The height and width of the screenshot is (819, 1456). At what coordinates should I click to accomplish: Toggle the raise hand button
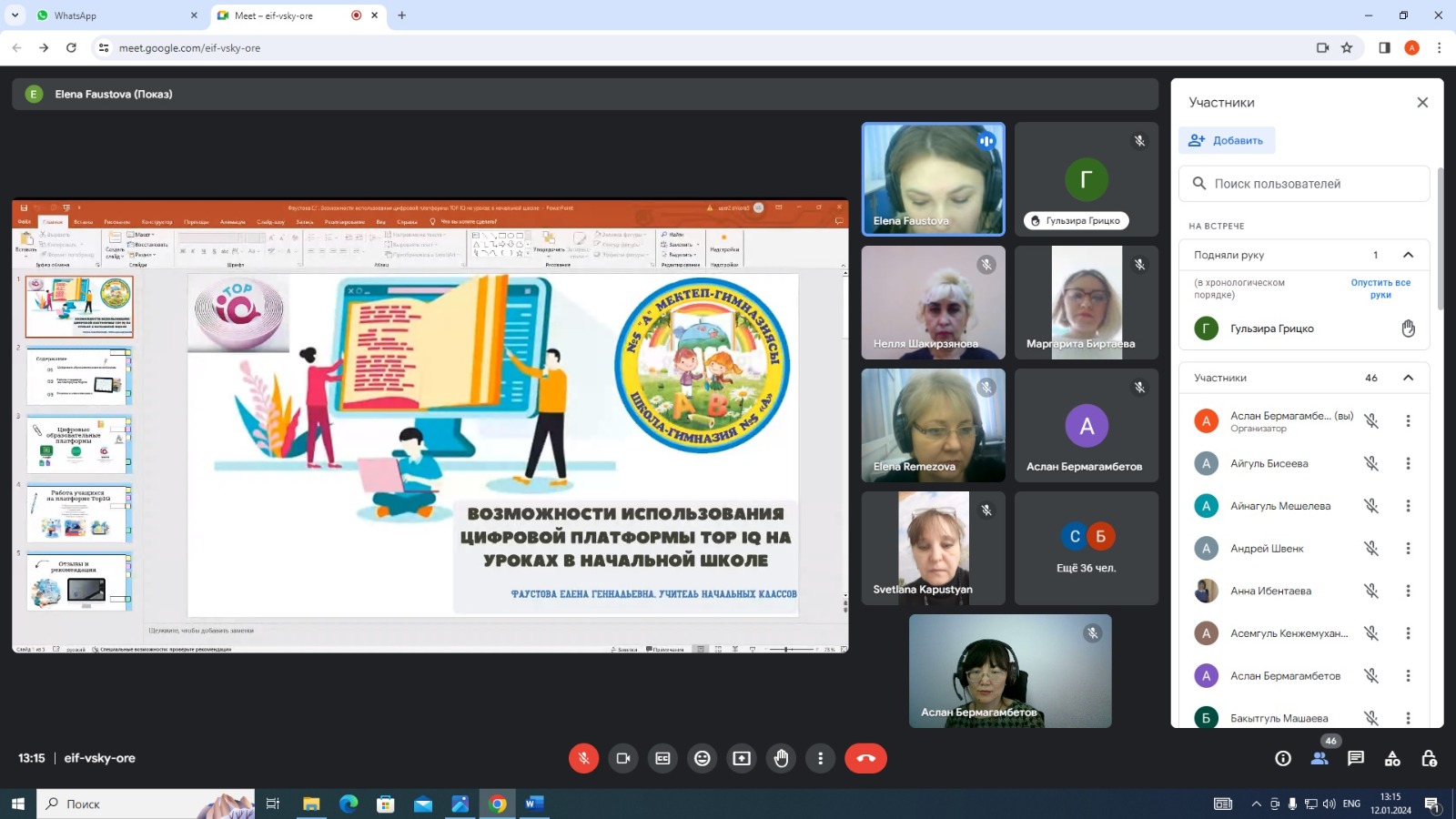coord(782,758)
